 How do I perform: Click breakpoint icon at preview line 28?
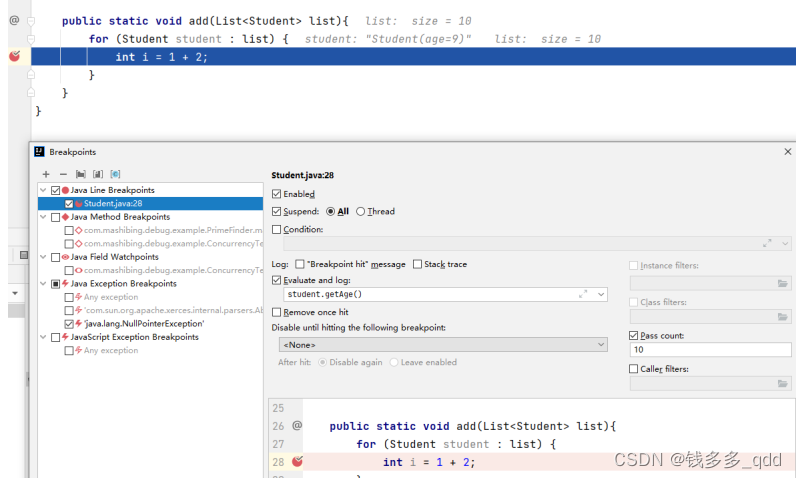pyautogui.click(x=297, y=461)
